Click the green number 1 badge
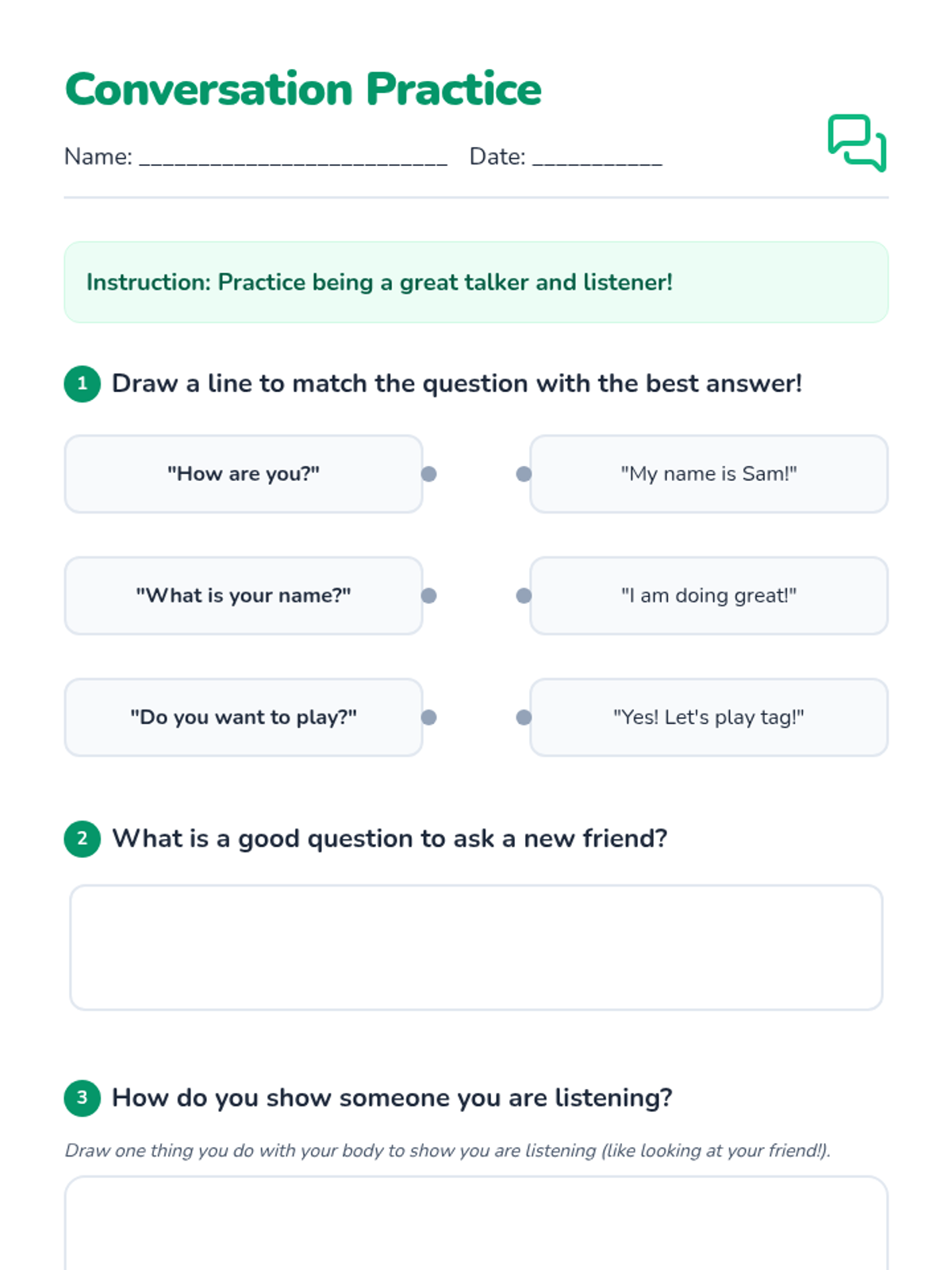The width and height of the screenshot is (952, 1270). coord(83,384)
